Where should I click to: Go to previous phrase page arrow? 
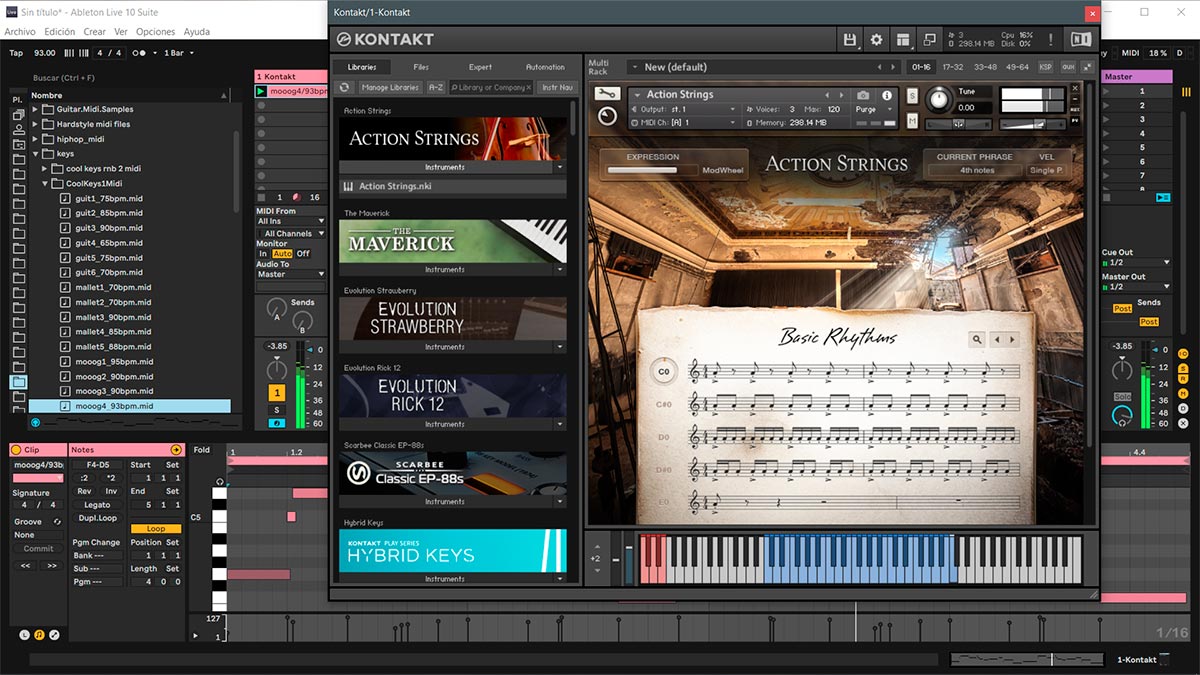pos(998,340)
